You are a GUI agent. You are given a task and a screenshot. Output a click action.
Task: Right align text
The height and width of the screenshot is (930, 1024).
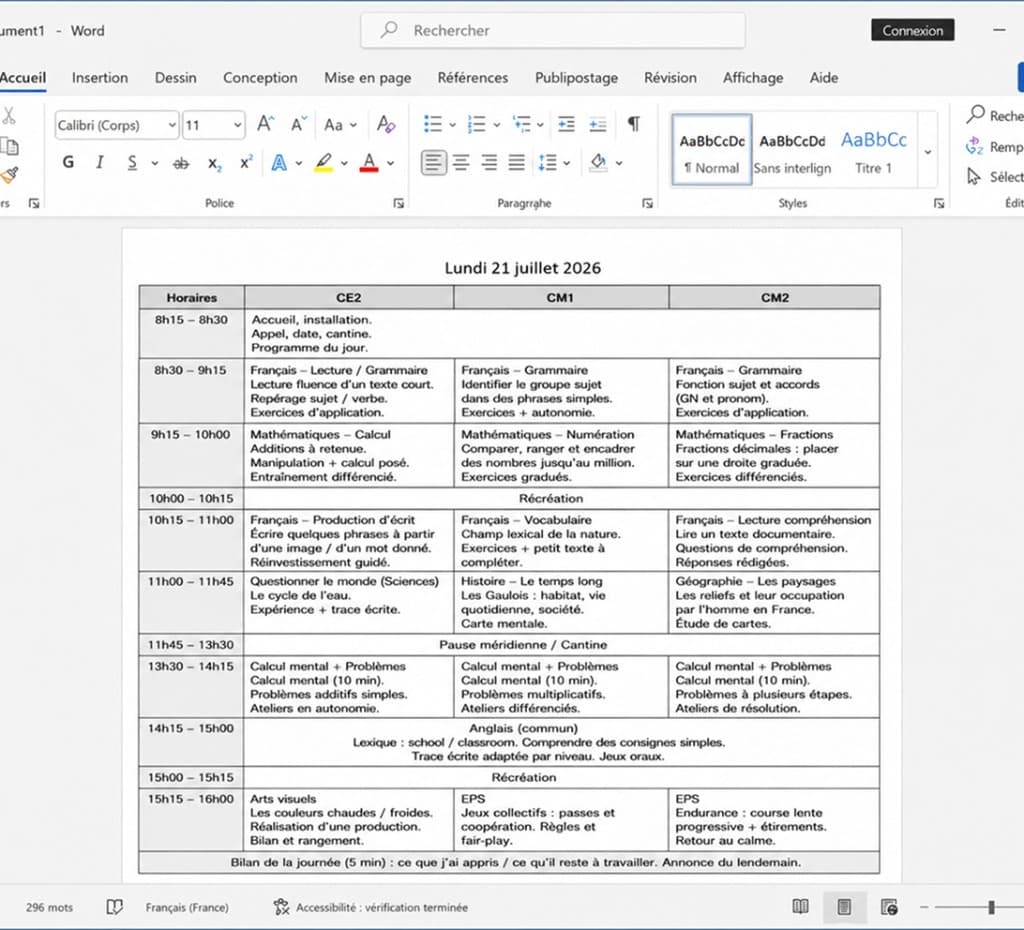(x=489, y=162)
